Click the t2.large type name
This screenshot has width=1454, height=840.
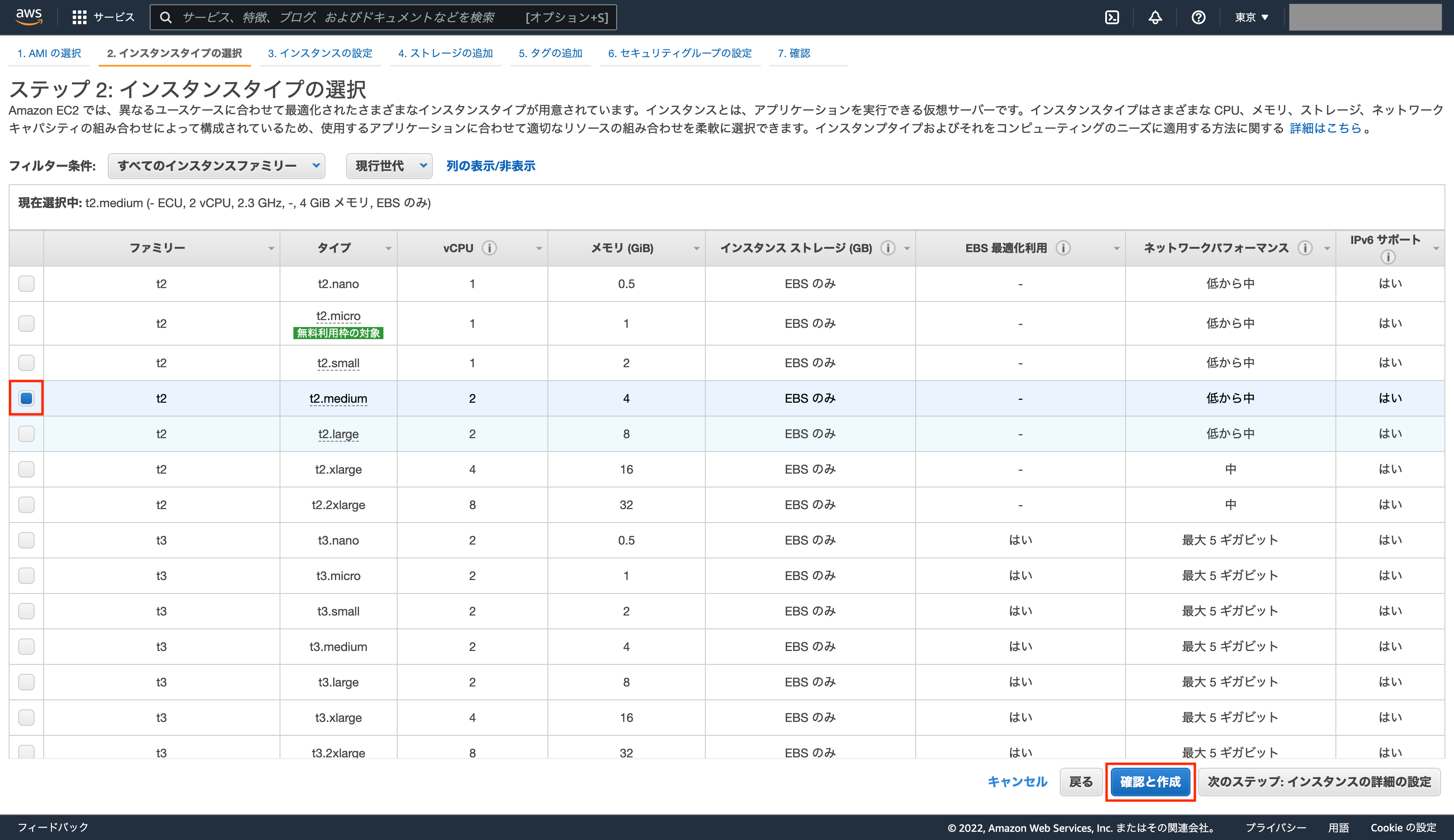tap(338, 434)
